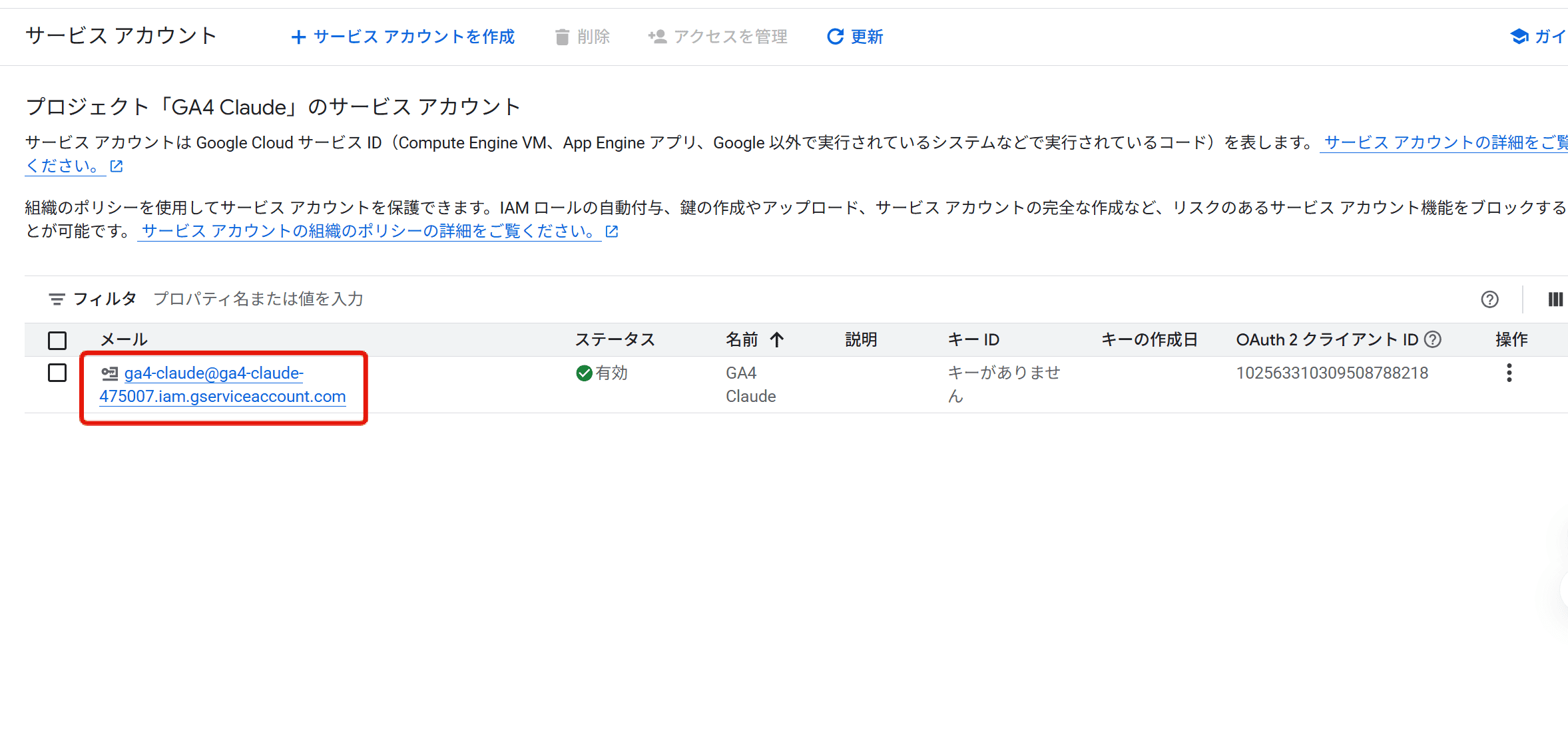Click the メール column header
Screen dimensions: 1568x744
[x=124, y=339]
